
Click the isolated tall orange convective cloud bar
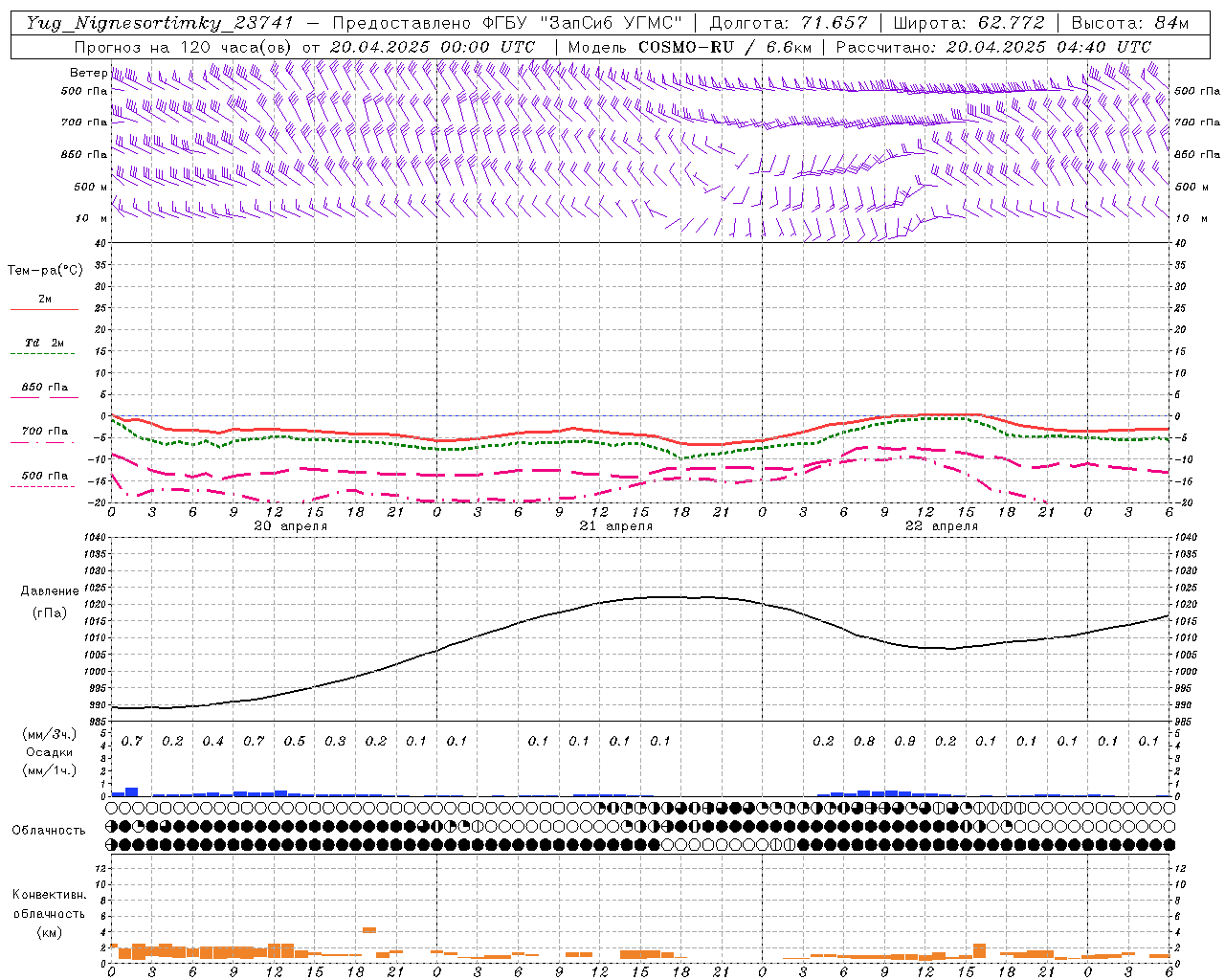tap(368, 929)
